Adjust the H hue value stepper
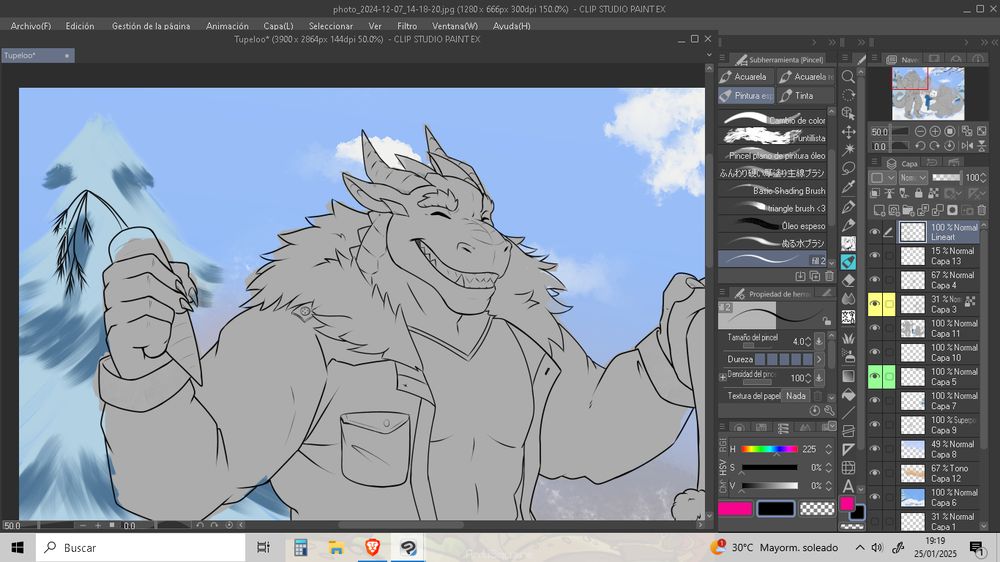Image resolution: width=1000 pixels, height=562 pixels. point(828,449)
